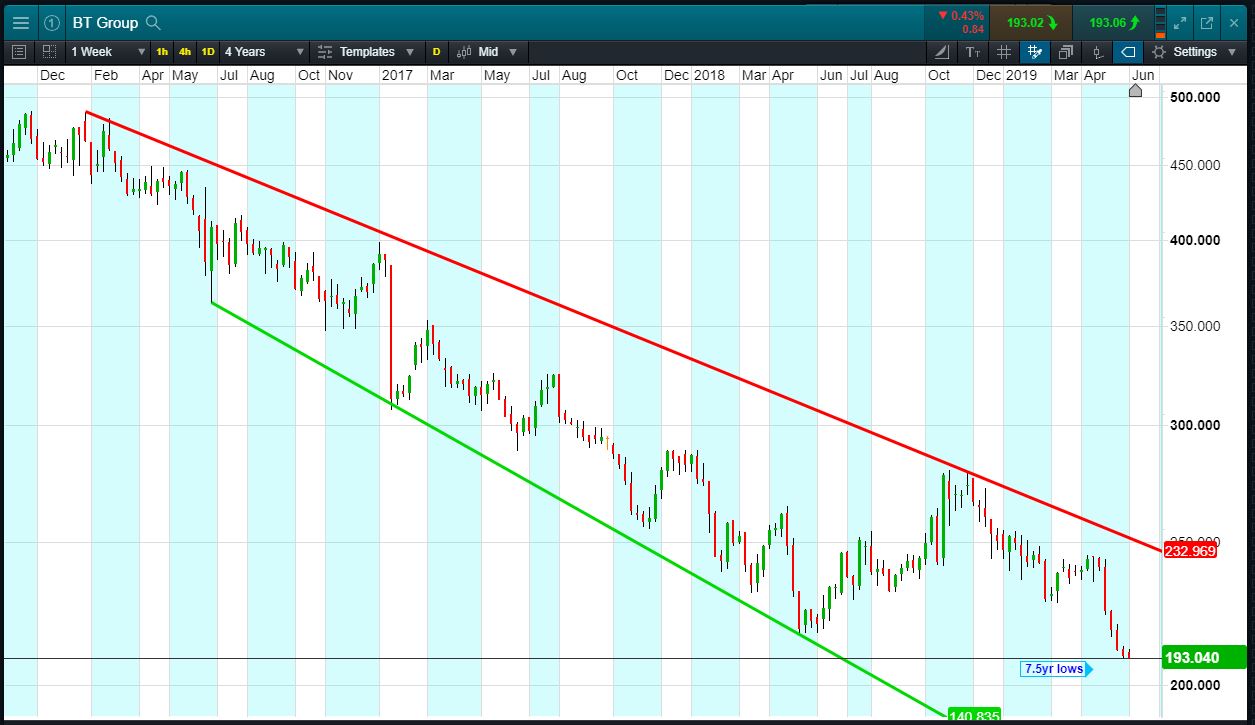Click the sell price 193.02 button
The width and height of the screenshot is (1255, 725).
[x=1029, y=22]
